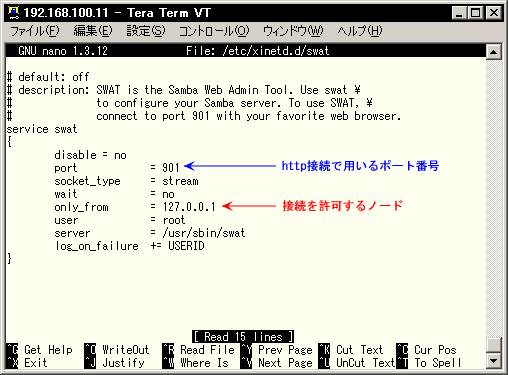Click the value 'stream'

(180, 181)
